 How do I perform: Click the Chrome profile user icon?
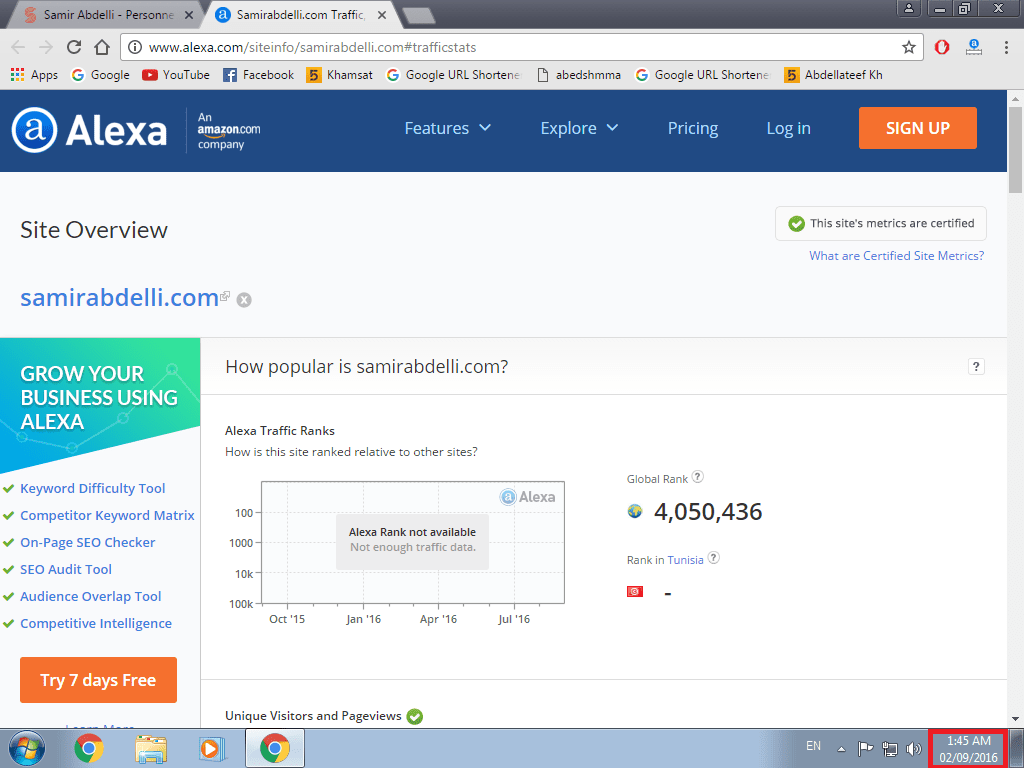point(908,8)
